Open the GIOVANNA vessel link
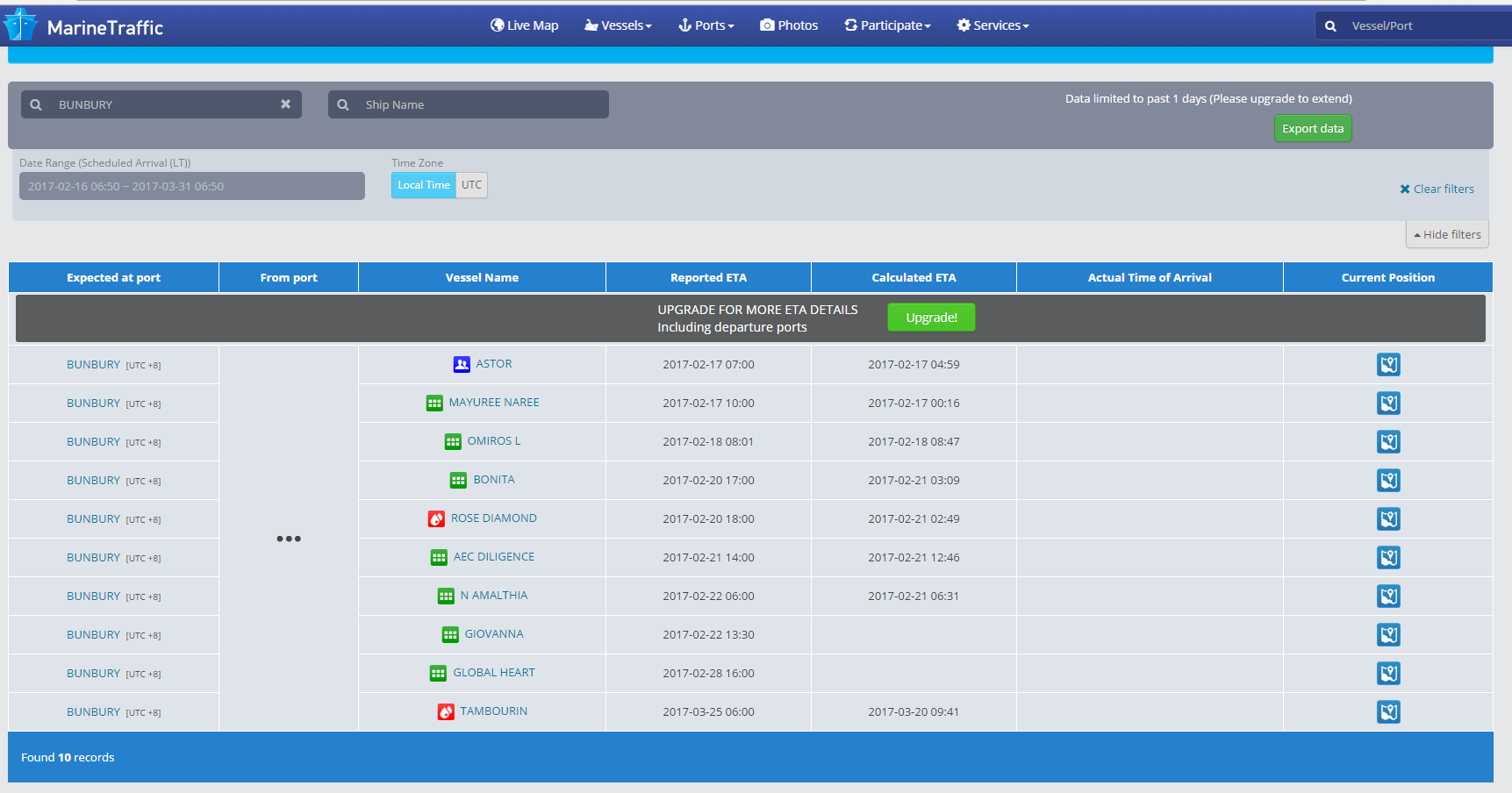The height and width of the screenshot is (793, 1512). click(494, 633)
